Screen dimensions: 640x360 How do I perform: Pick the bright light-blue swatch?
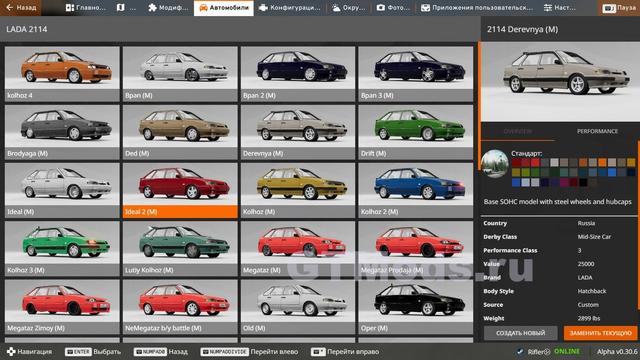pyautogui.click(x=612, y=172)
